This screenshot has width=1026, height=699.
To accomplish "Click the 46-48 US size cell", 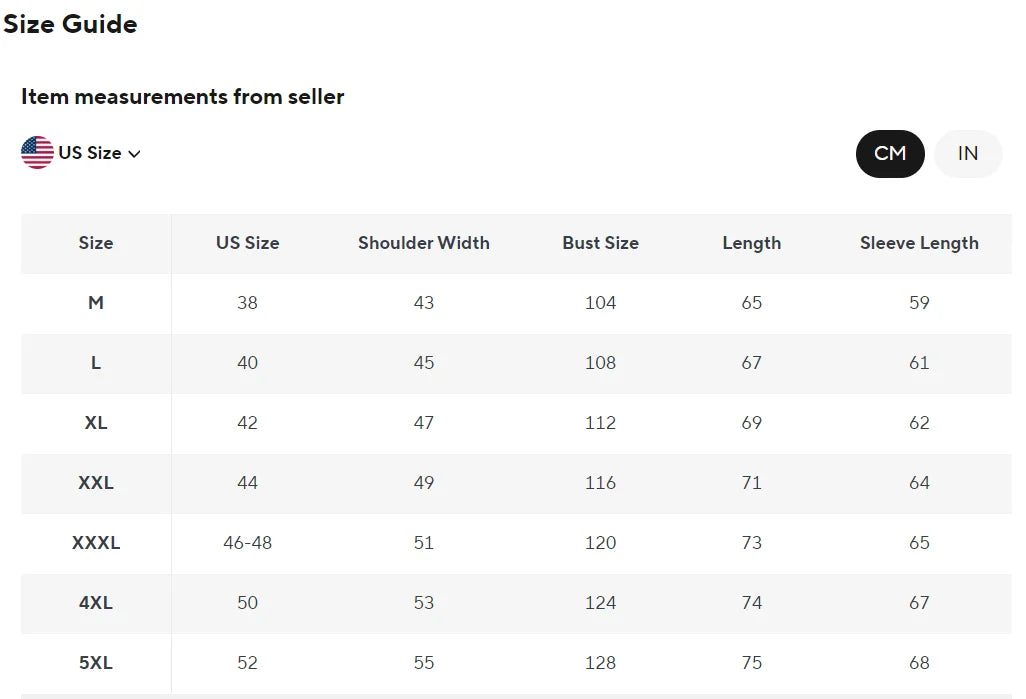I will (247, 543).
